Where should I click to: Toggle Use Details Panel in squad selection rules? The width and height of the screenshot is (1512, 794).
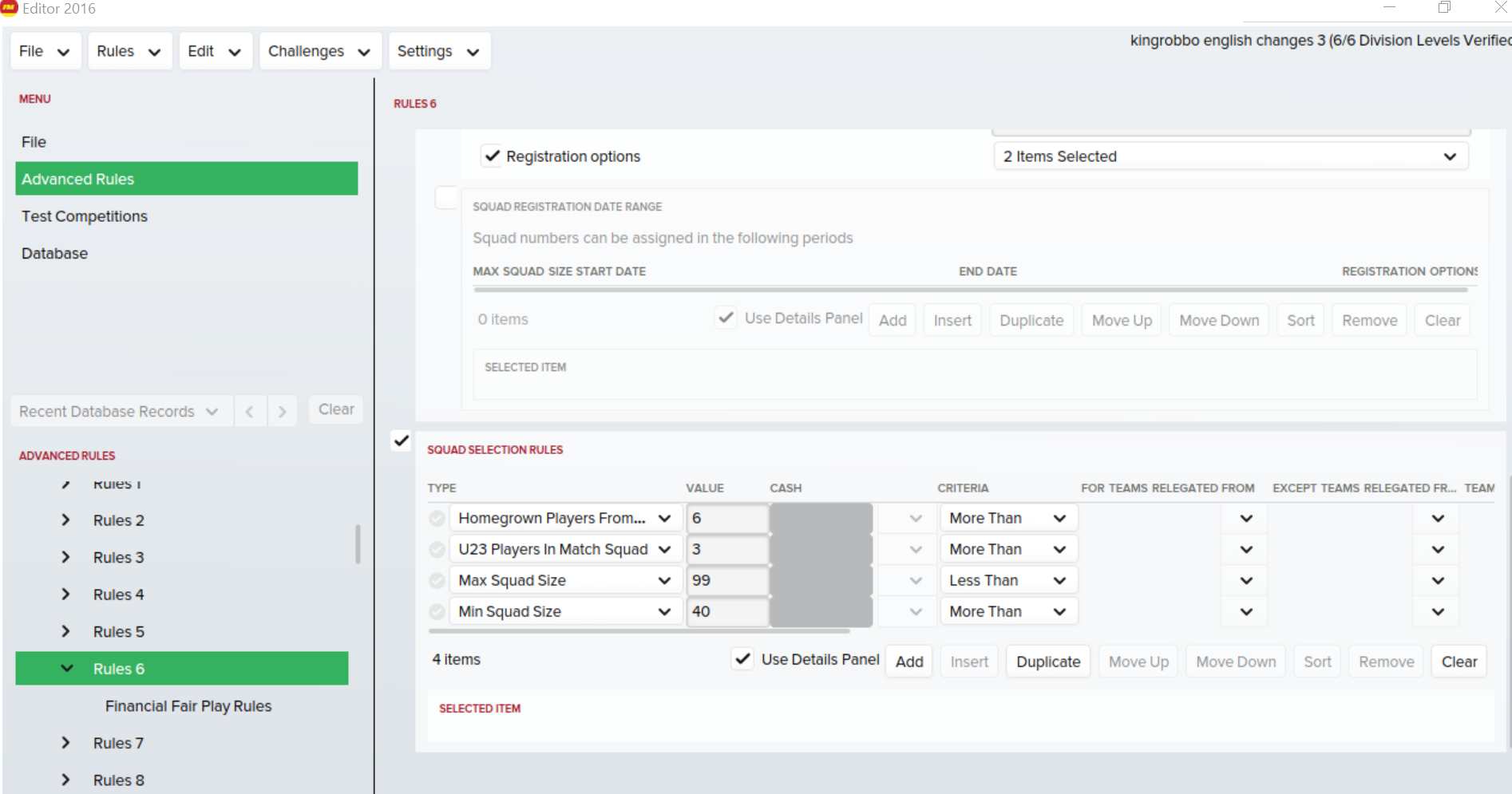[742, 659]
